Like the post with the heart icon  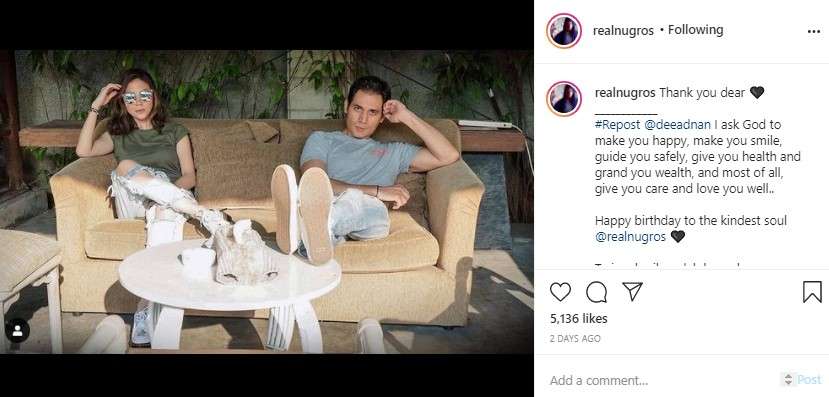(560, 292)
